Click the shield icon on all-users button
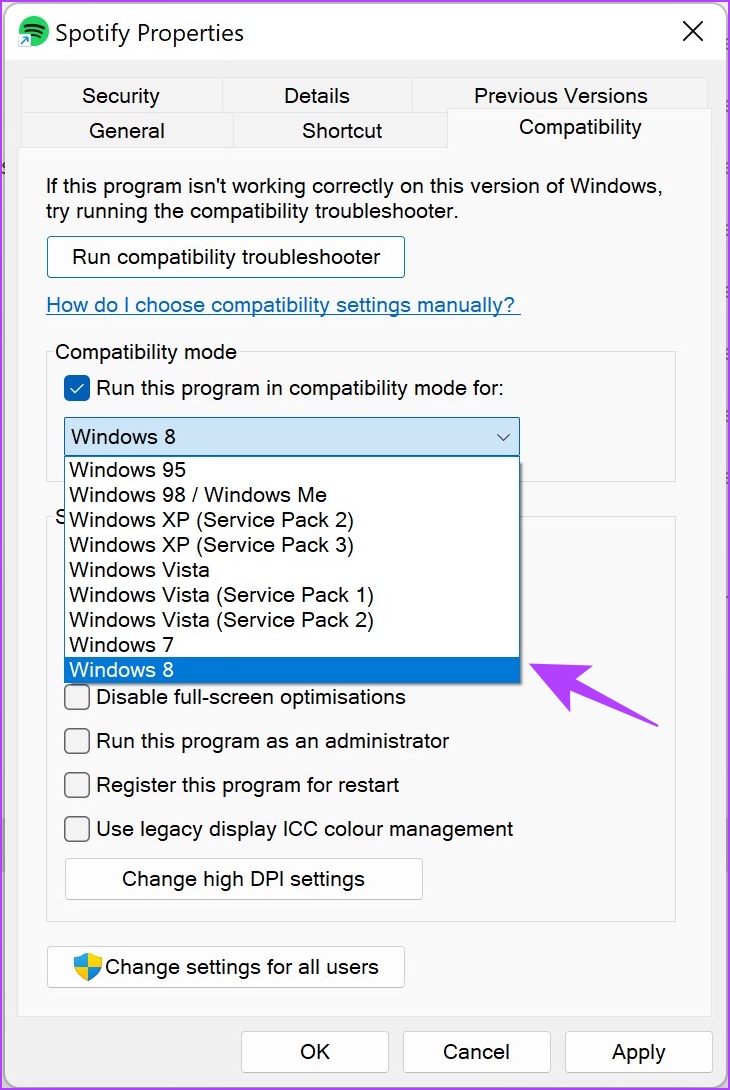 [x=88, y=966]
